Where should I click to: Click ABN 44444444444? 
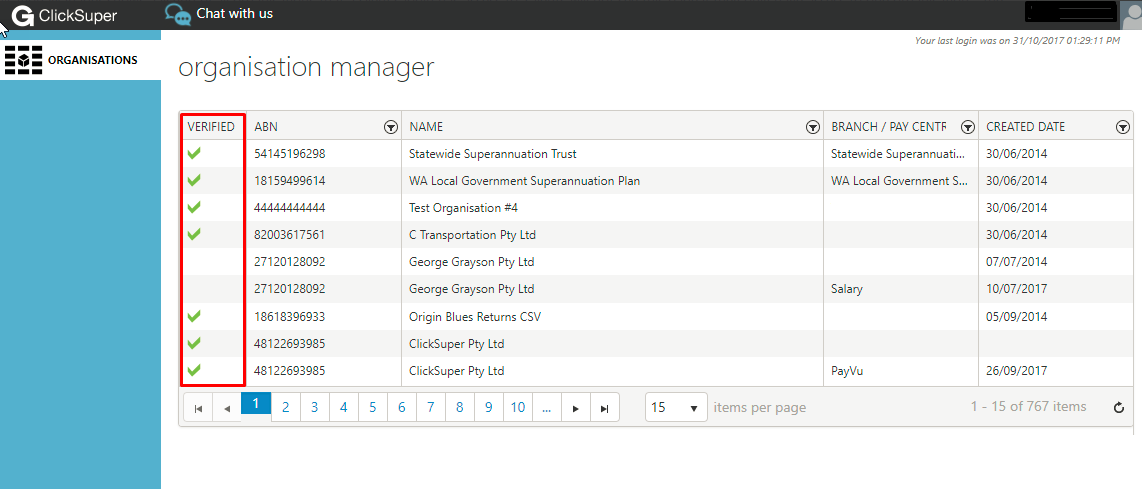290,208
